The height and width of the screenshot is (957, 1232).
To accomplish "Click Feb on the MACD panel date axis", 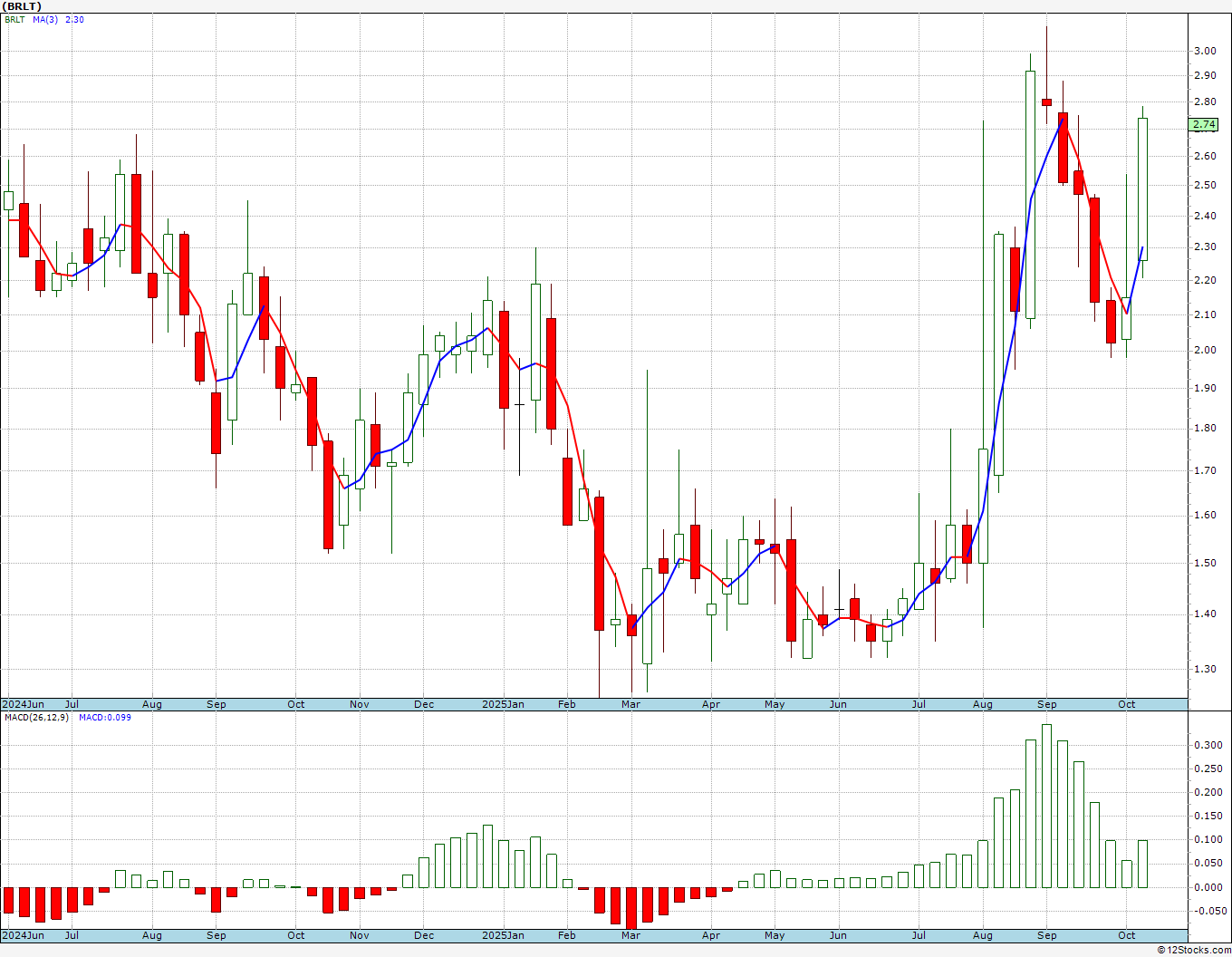I will [x=567, y=935].
